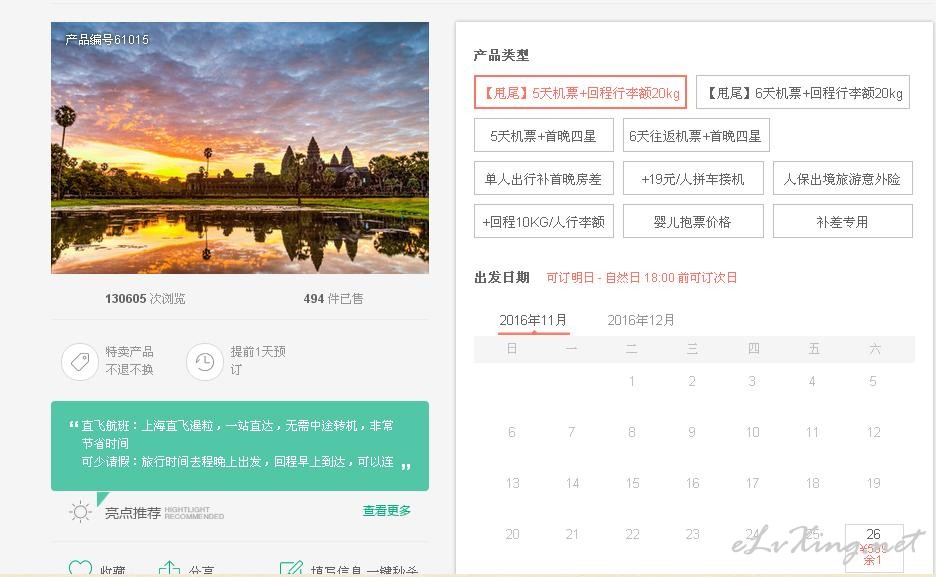Click date 1 in the November calendar

632,381
